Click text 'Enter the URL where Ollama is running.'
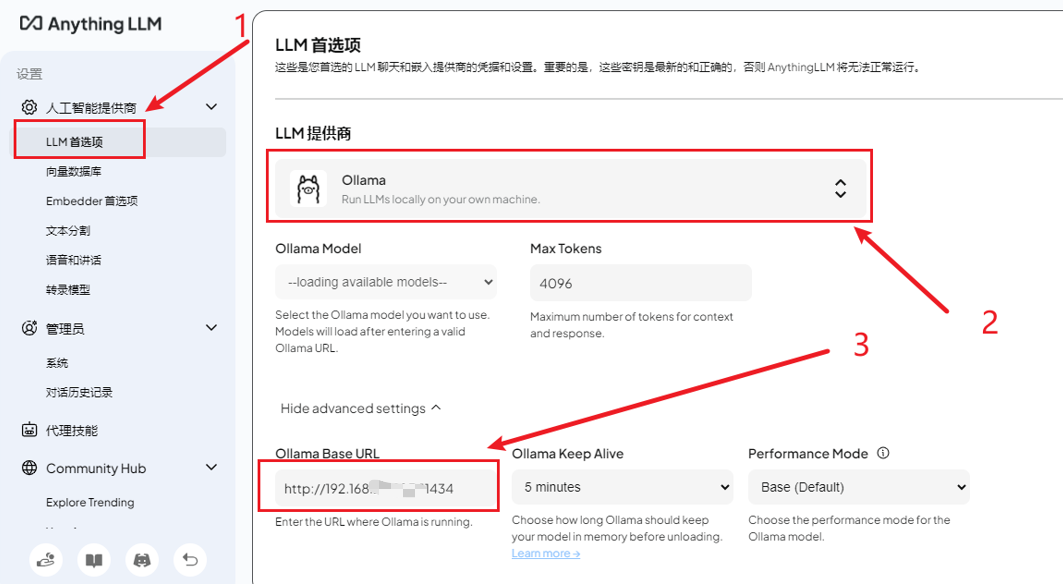 374,522
